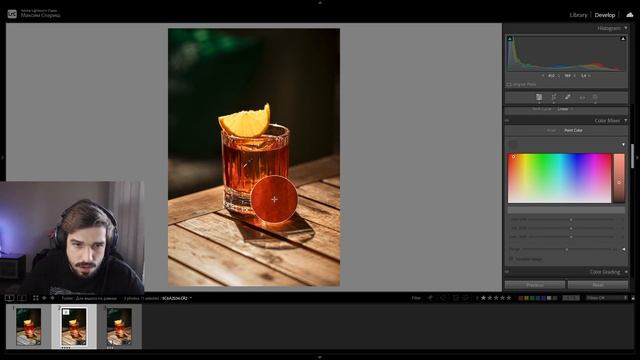Expand the Color Grading panel
Screen dimensions: 640x360
[626, 272]
